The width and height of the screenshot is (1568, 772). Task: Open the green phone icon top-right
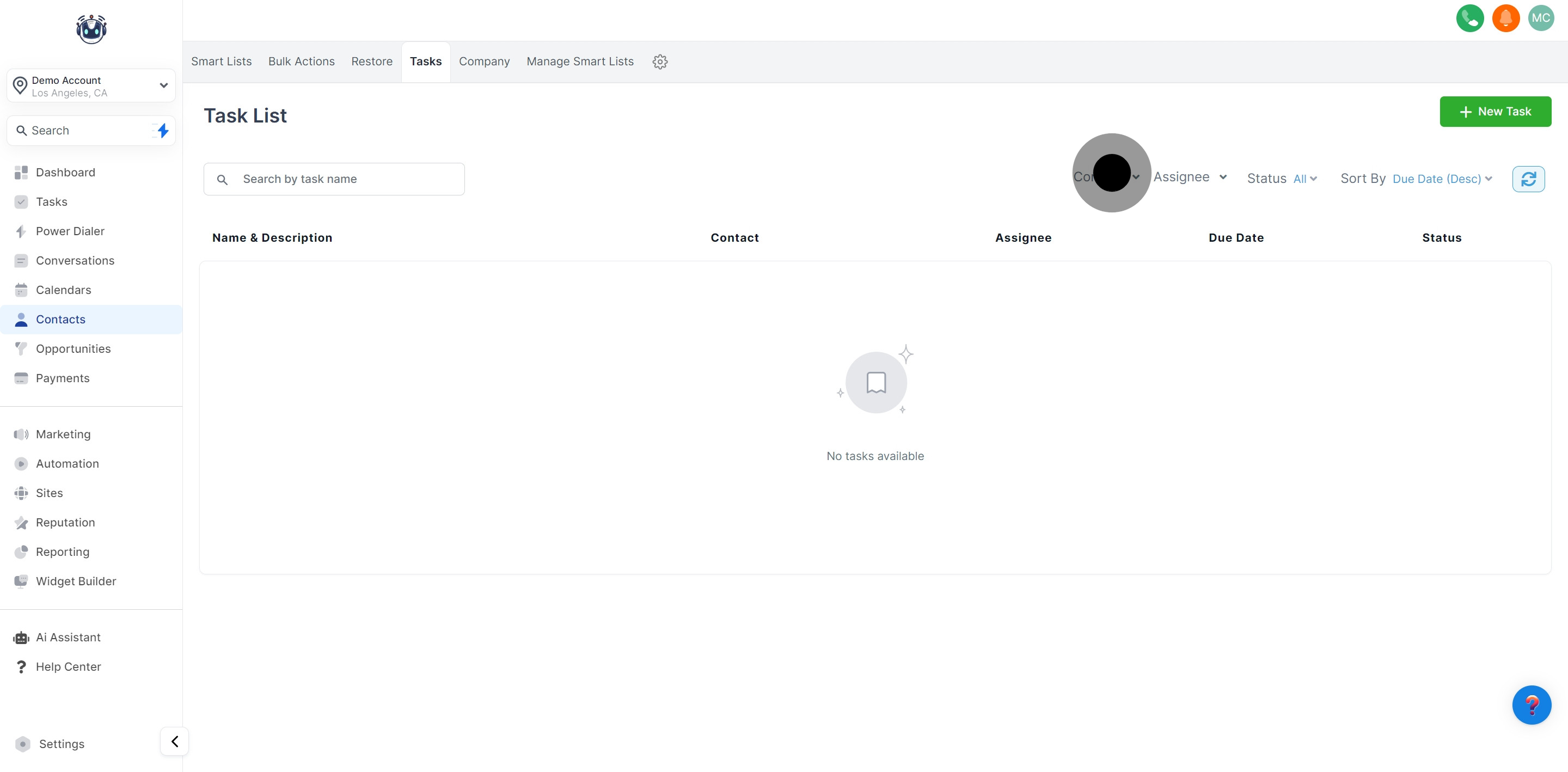click(x=1470, y=17)
